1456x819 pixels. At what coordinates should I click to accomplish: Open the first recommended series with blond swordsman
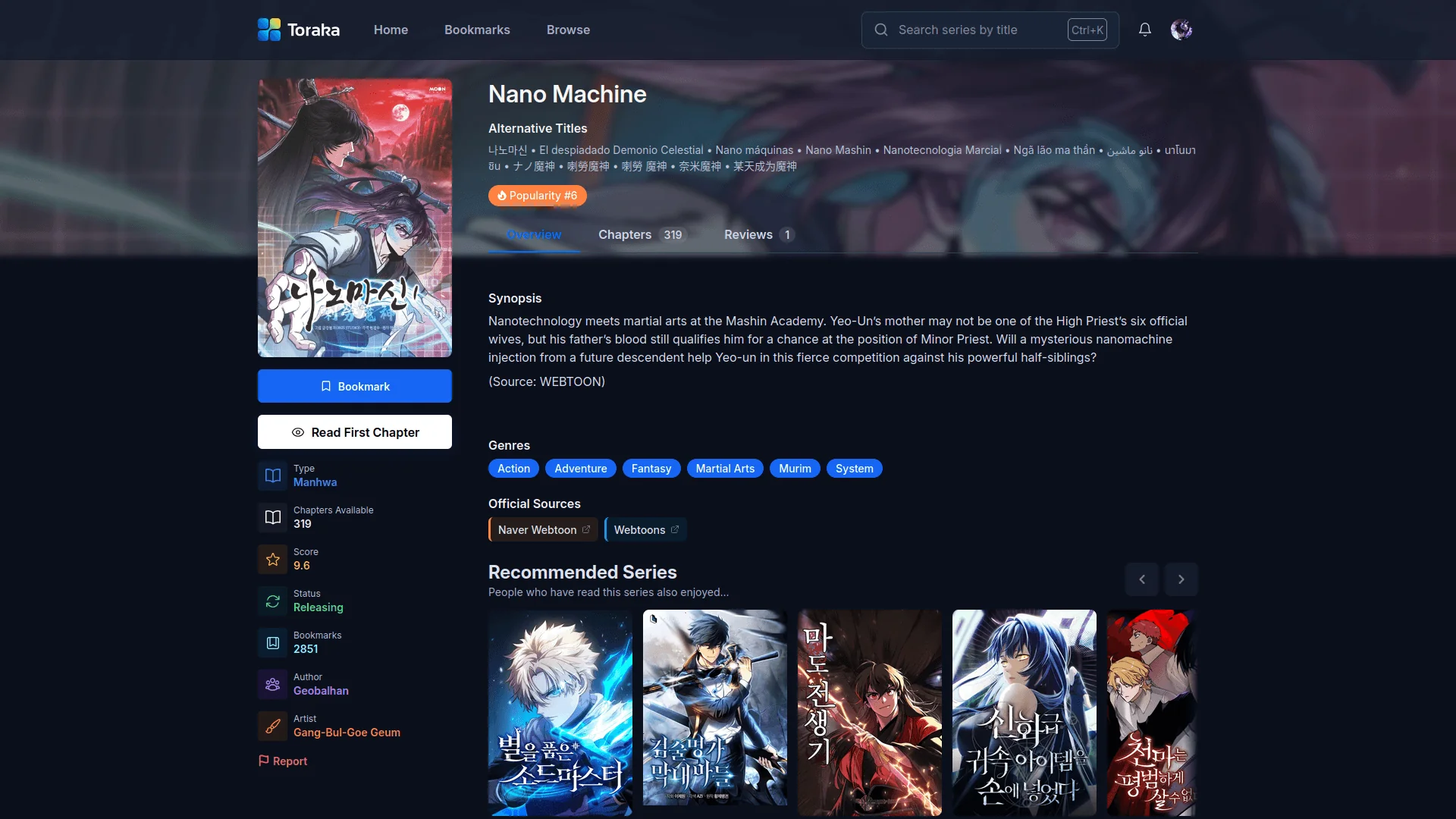point(560,713)
